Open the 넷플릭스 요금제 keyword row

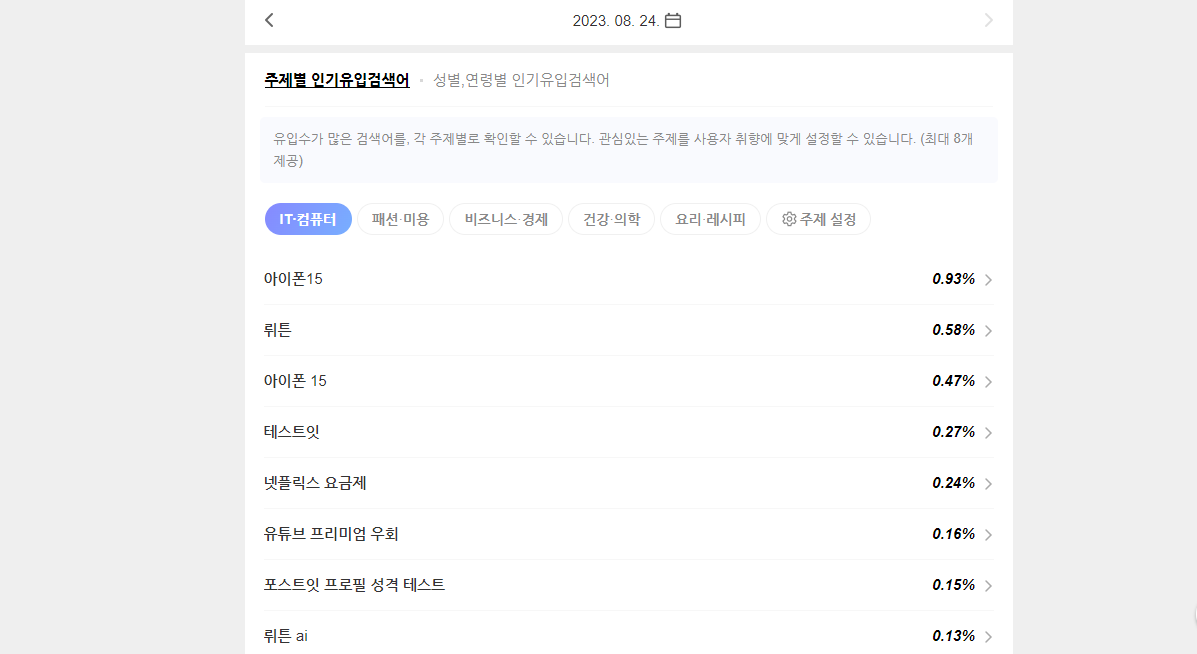pyautogui.click(x=628, y=484)
